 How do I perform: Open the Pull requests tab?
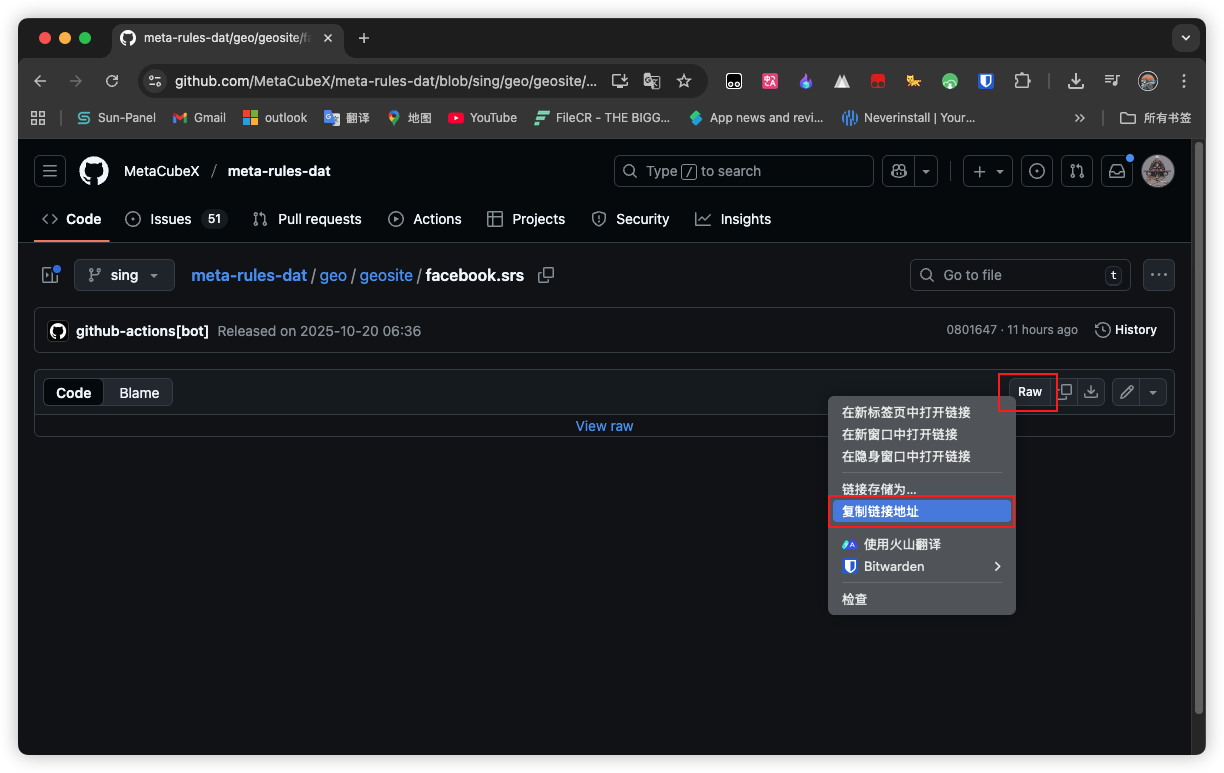[307, 219]
